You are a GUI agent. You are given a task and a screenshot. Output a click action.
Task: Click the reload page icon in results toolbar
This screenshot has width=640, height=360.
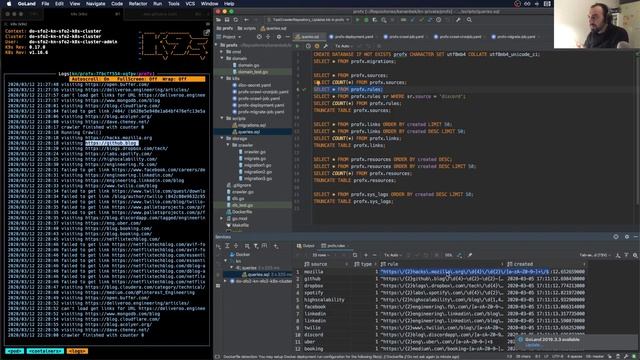(x=355, y=255)
